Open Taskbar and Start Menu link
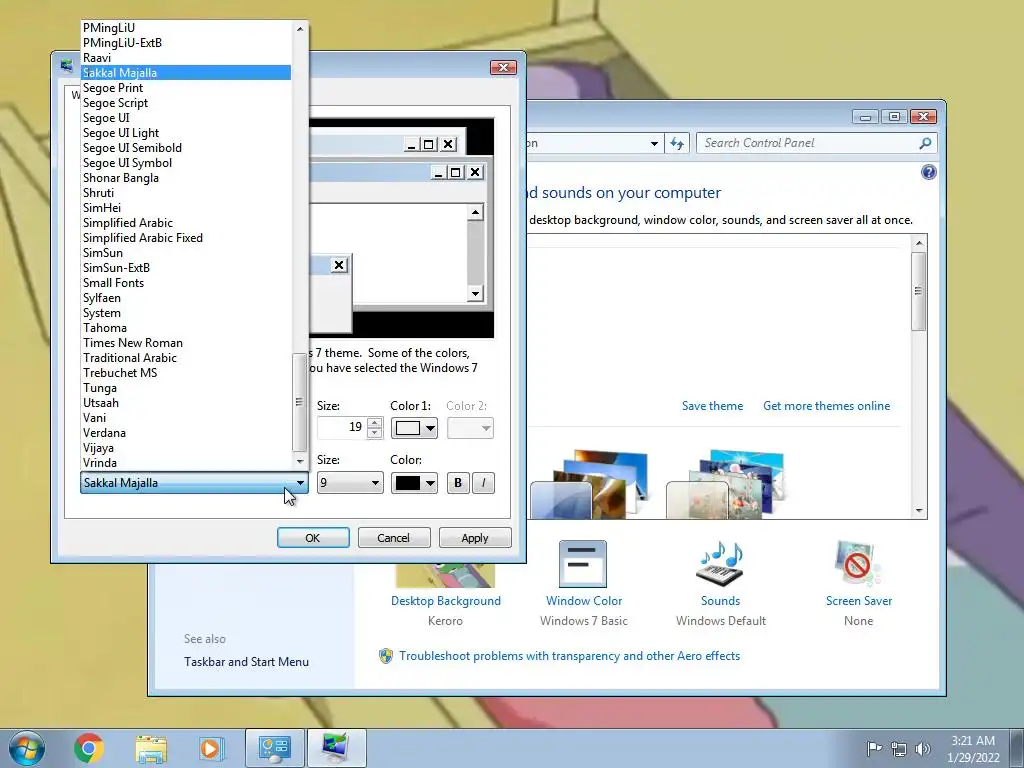This screenshot has width=1024, height=768. coord(246,662)
